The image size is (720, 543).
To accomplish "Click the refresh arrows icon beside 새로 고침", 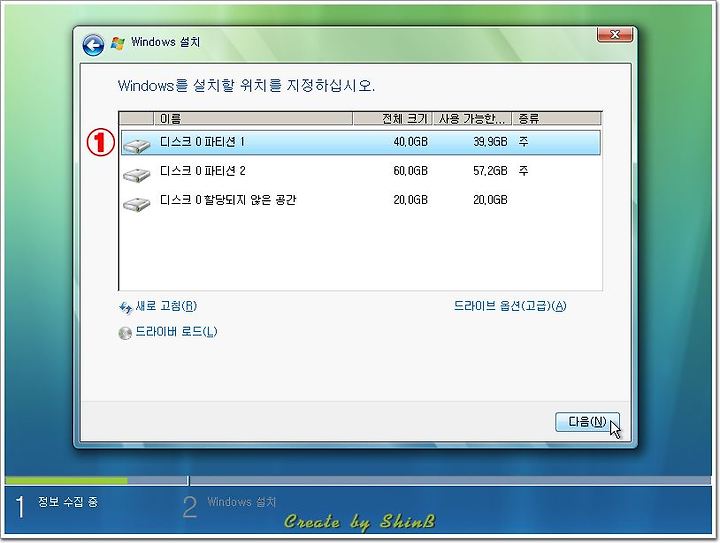I will 125,308.
